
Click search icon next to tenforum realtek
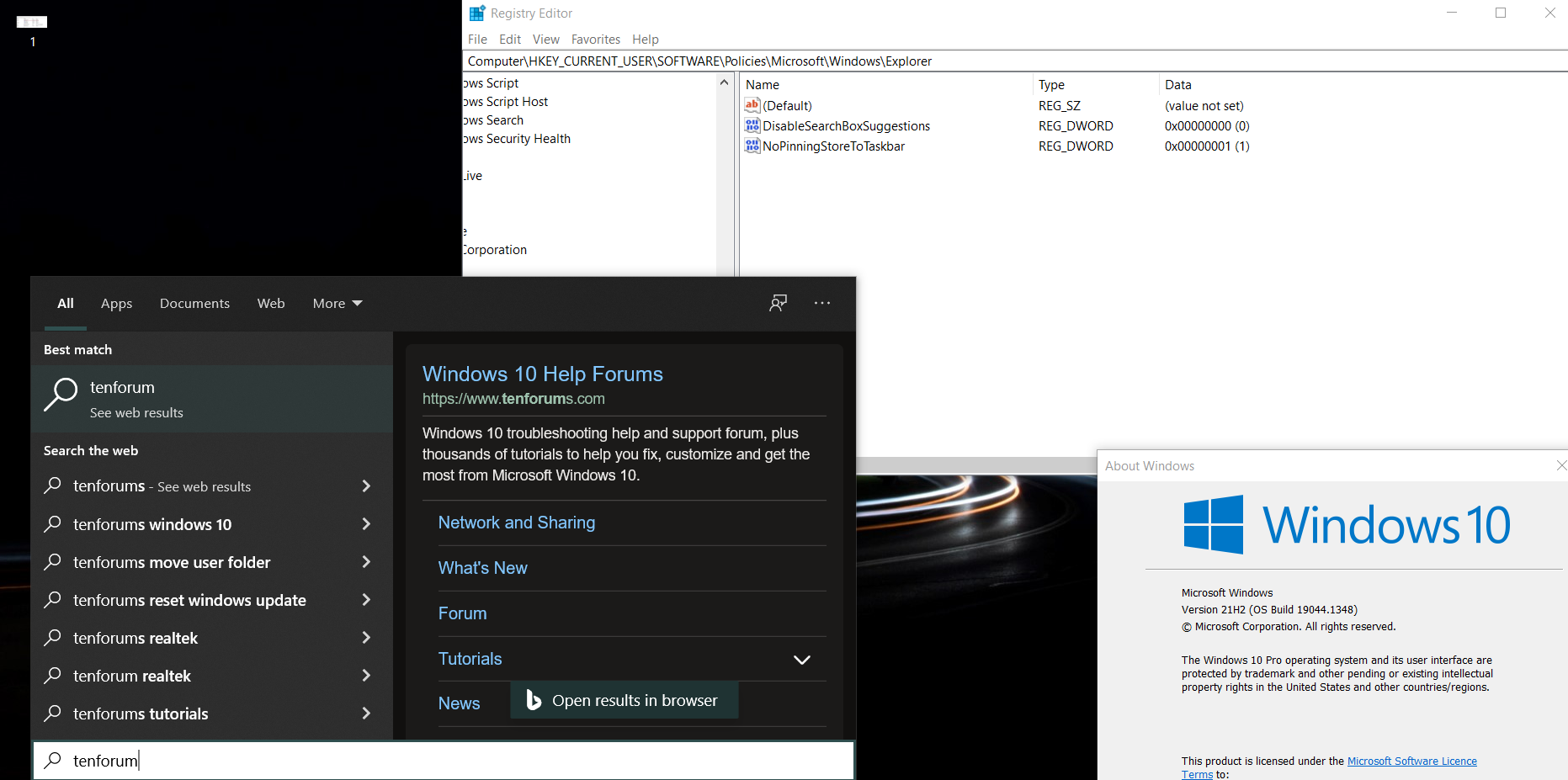(x=53, y=676)
